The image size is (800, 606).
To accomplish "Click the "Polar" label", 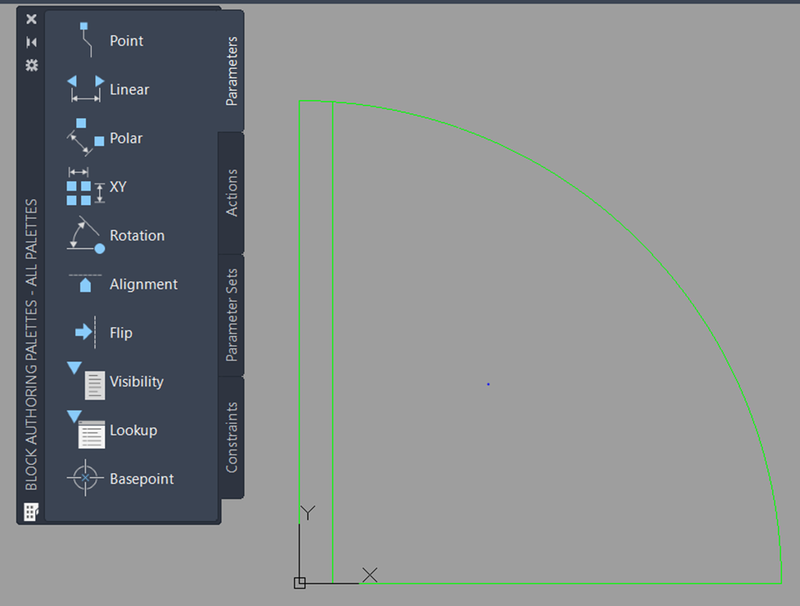I will click(126, 138).
